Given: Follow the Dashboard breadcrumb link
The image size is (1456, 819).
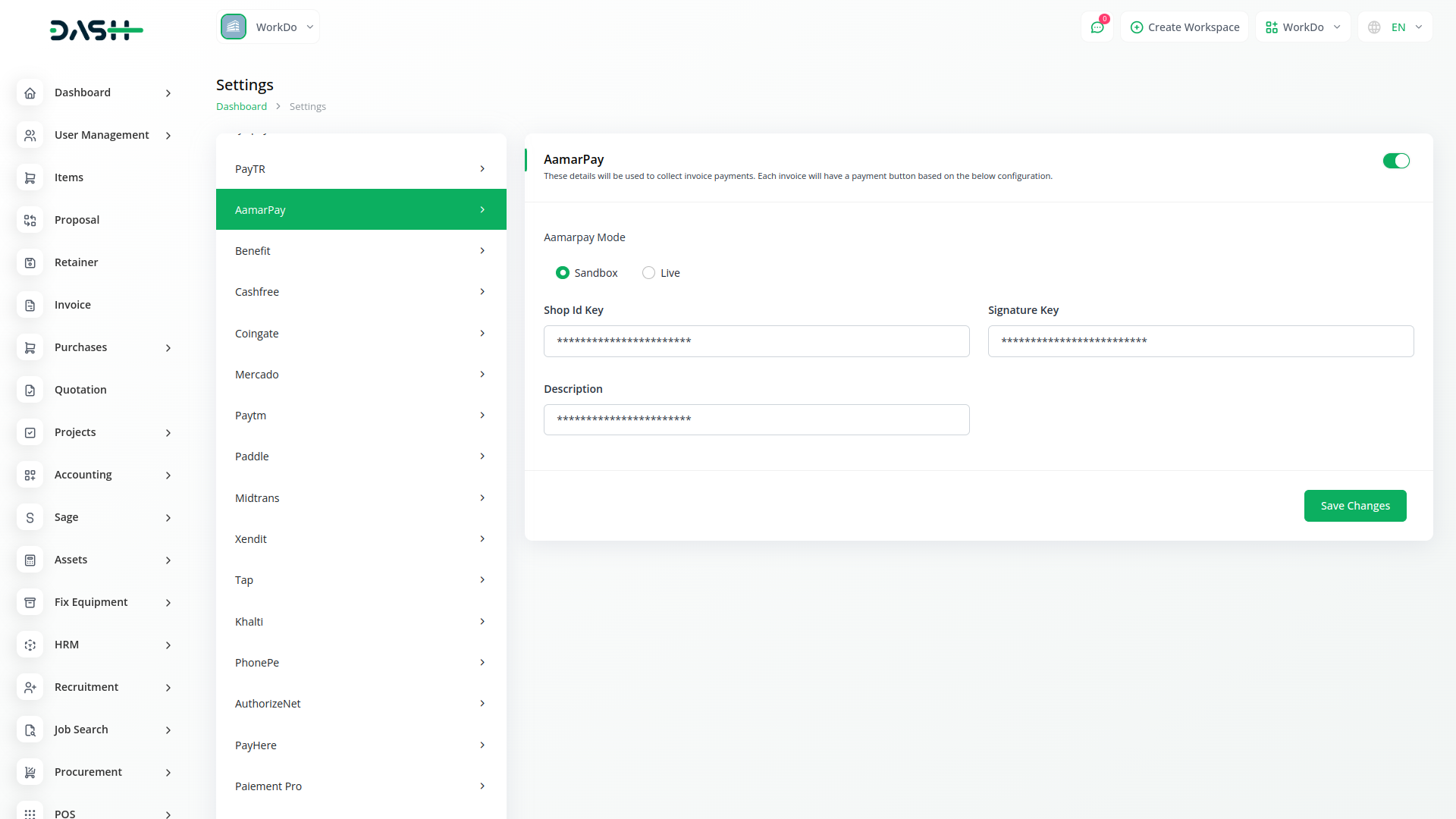Looking at the screenshot, I should click(x=241, y=106).
